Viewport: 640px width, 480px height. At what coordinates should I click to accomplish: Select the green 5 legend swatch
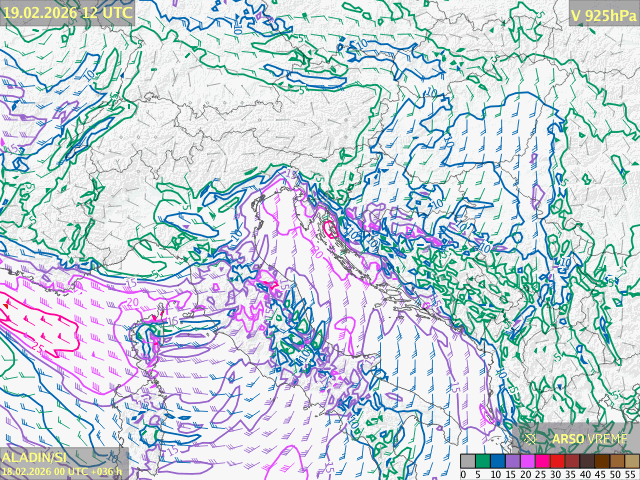[483, 462]
